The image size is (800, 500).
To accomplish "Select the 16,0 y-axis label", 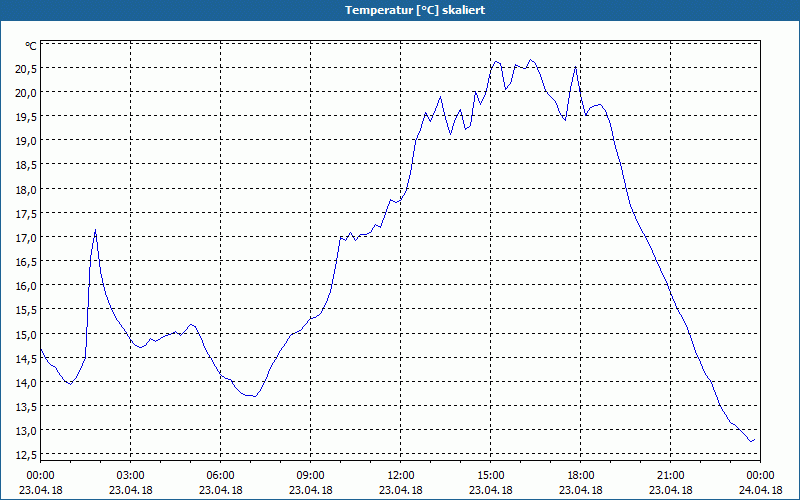I will tap(26, 287).
